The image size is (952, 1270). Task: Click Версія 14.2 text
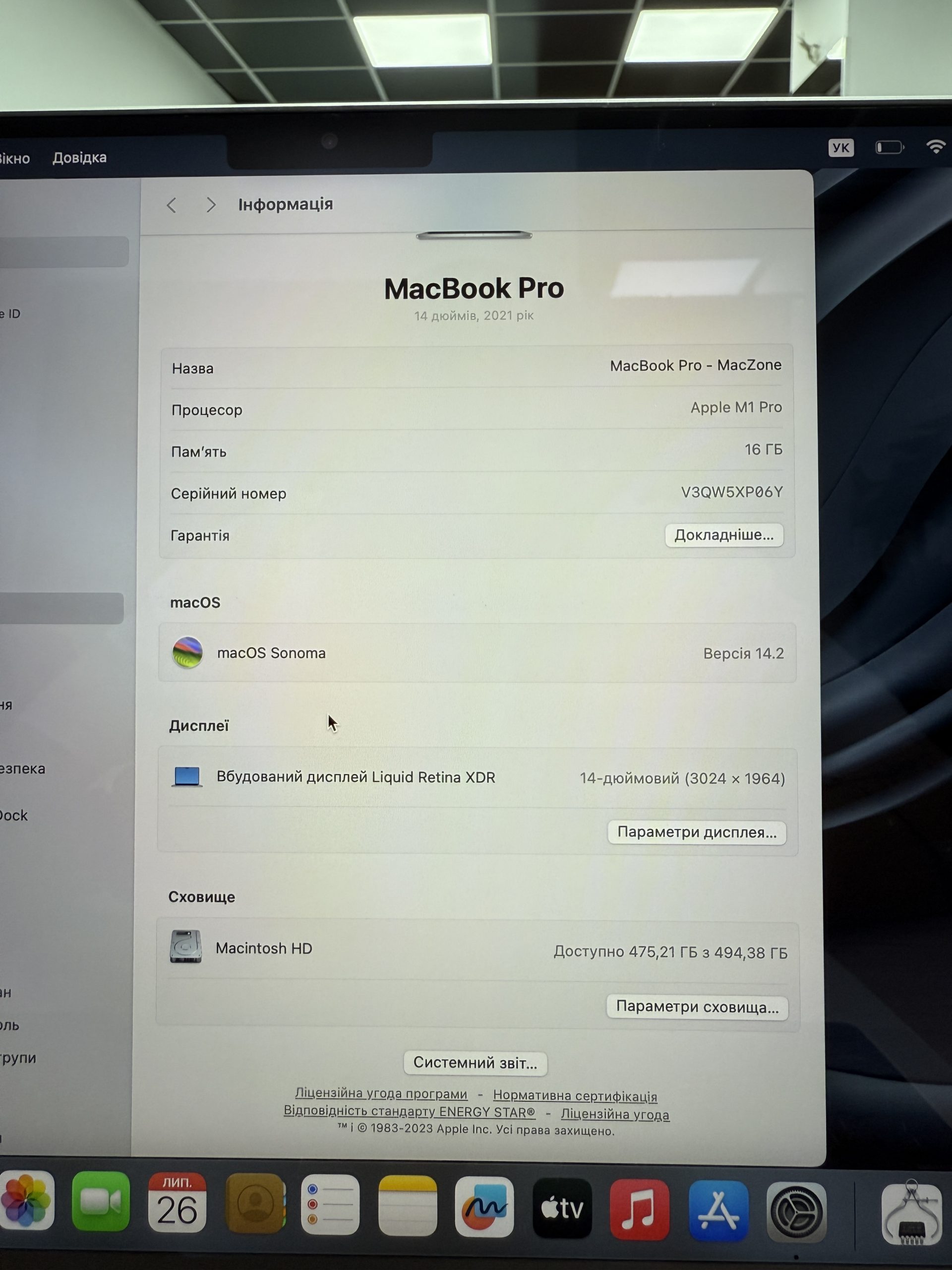pos(744,653)
